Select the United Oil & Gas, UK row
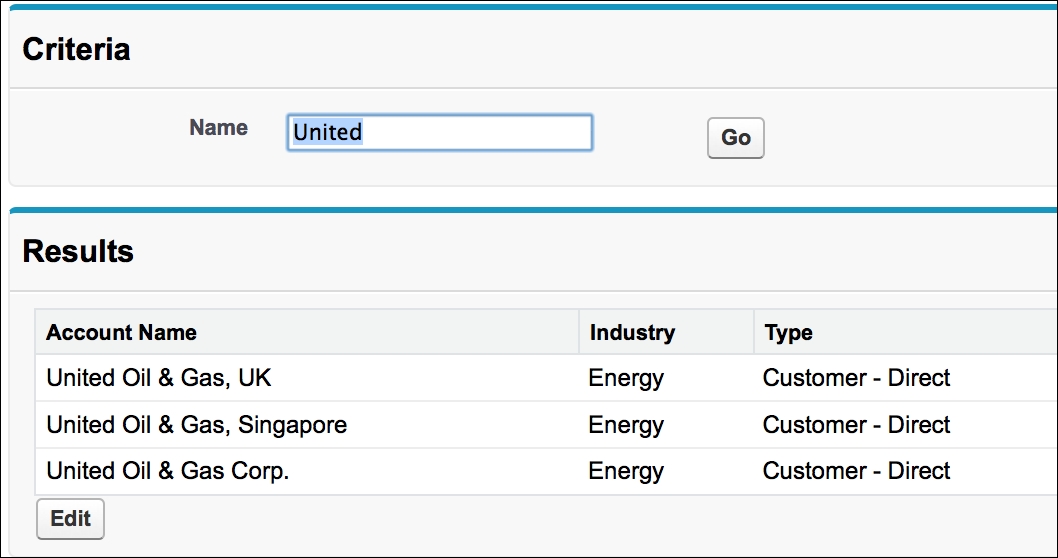The width and height of the screenshot is (1058, 558). (159, 378)
